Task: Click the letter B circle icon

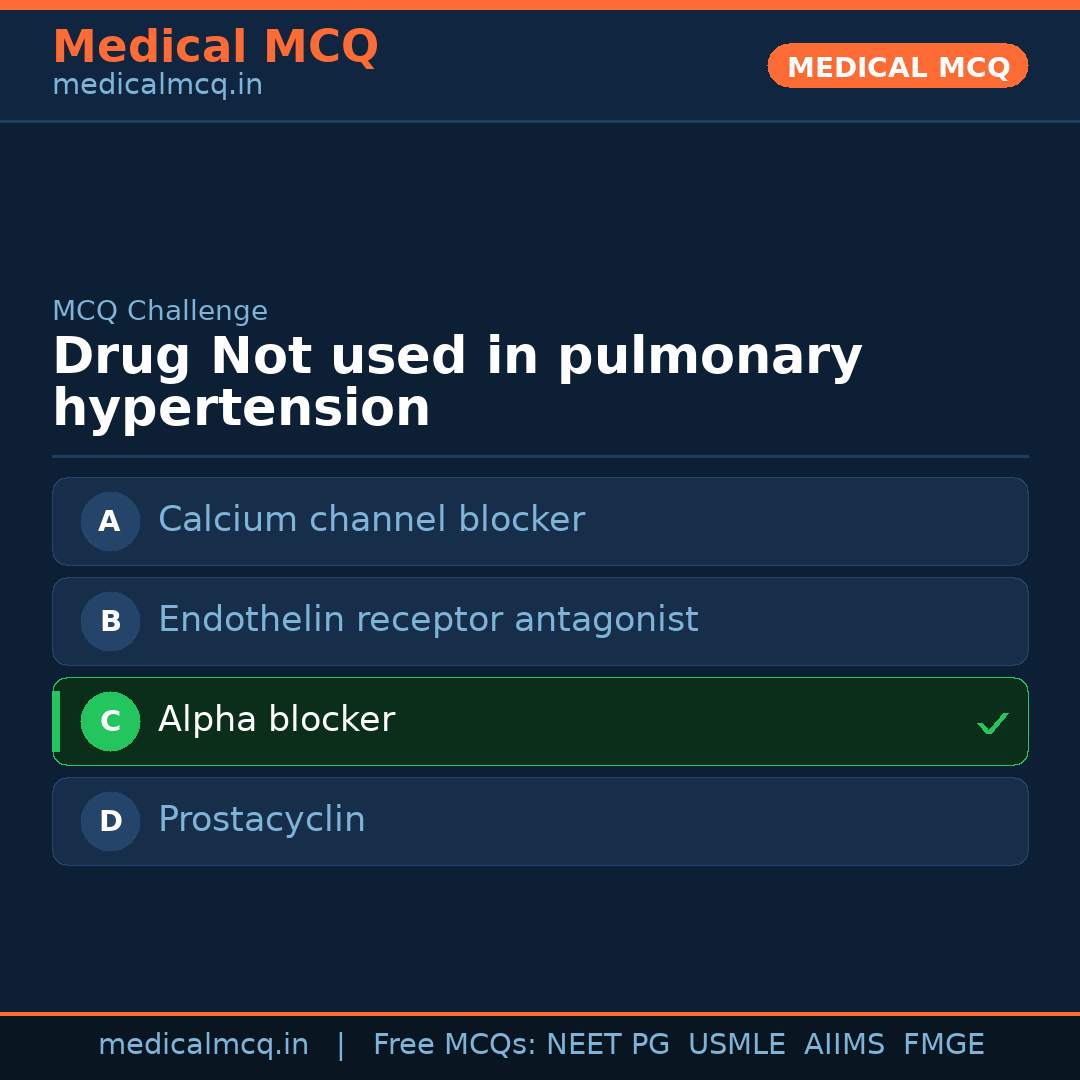Action: (x=110, y=621)
